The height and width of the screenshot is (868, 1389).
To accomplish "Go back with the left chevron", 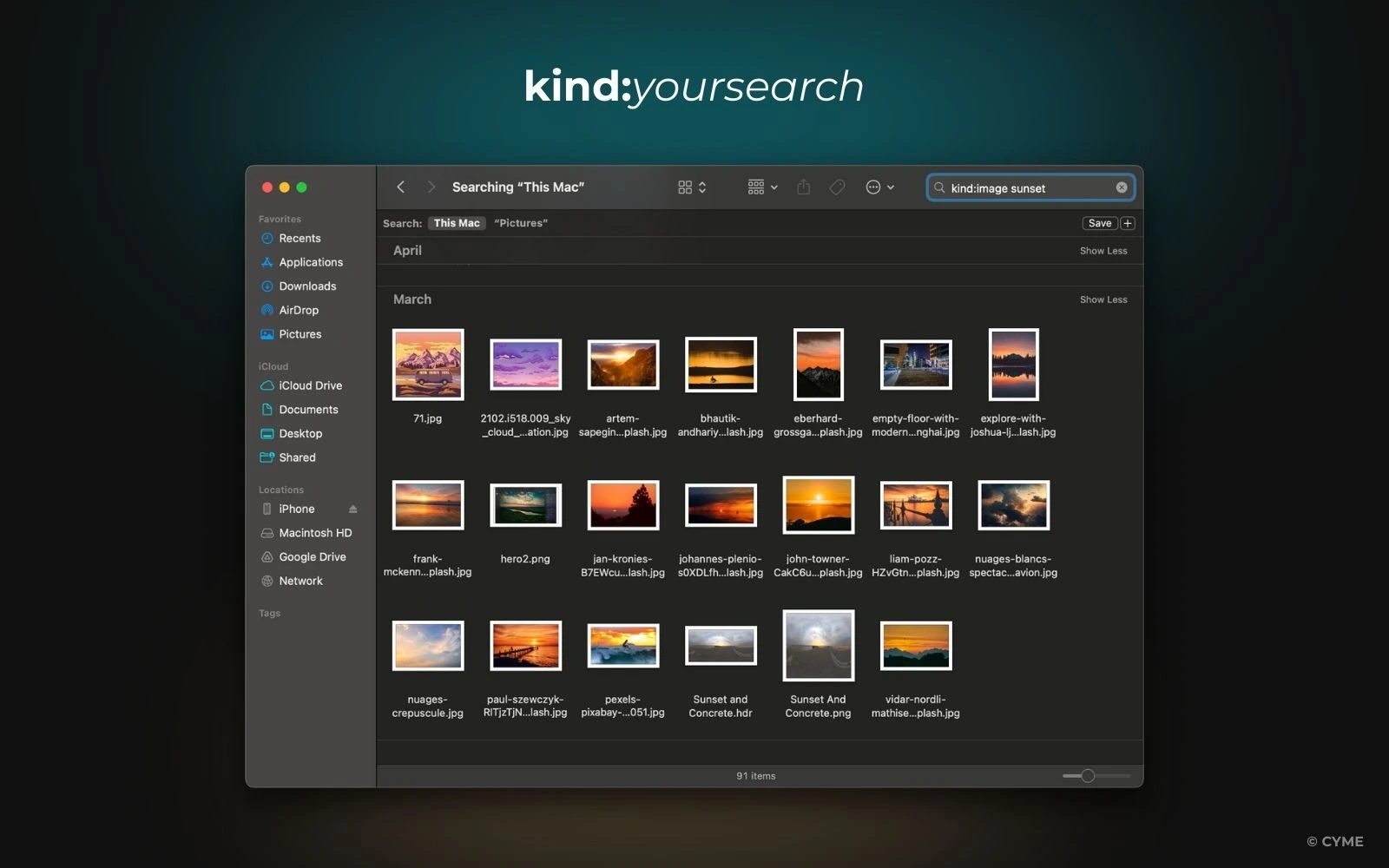I will (400, 187).
